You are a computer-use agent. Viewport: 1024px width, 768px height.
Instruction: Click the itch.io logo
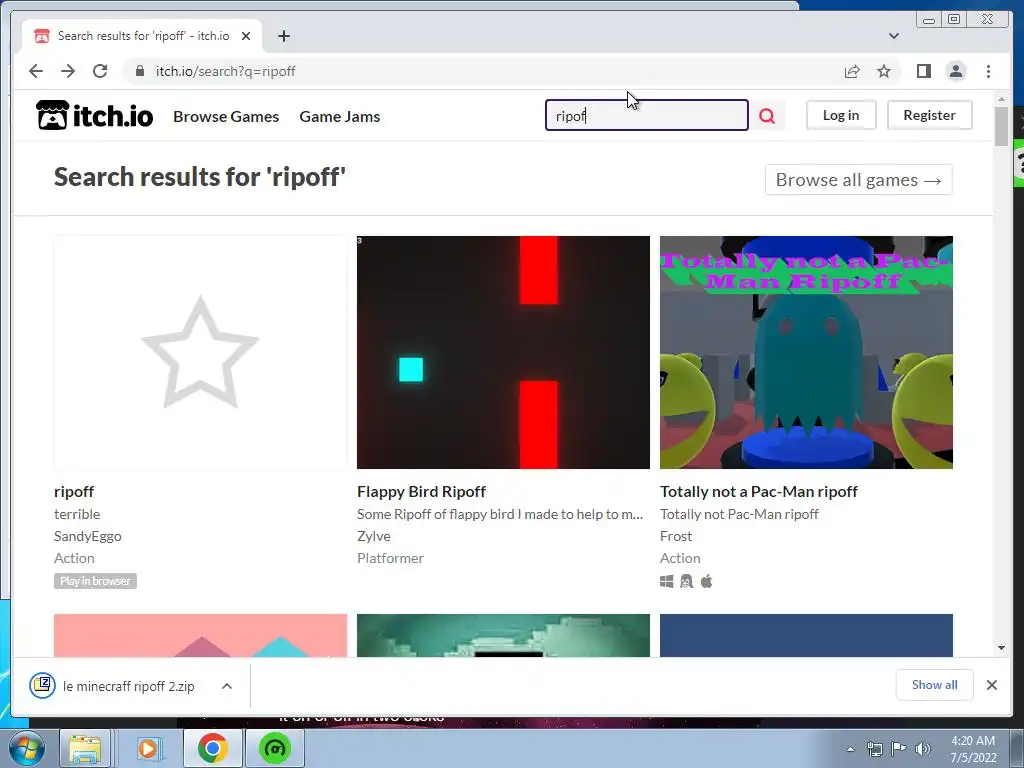coord(95,116)
